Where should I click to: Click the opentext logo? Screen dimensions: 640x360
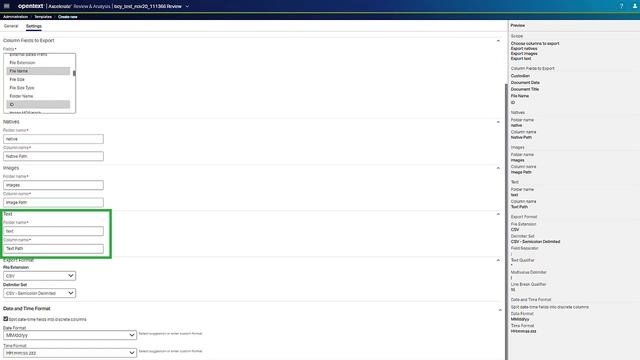(31, 6)
